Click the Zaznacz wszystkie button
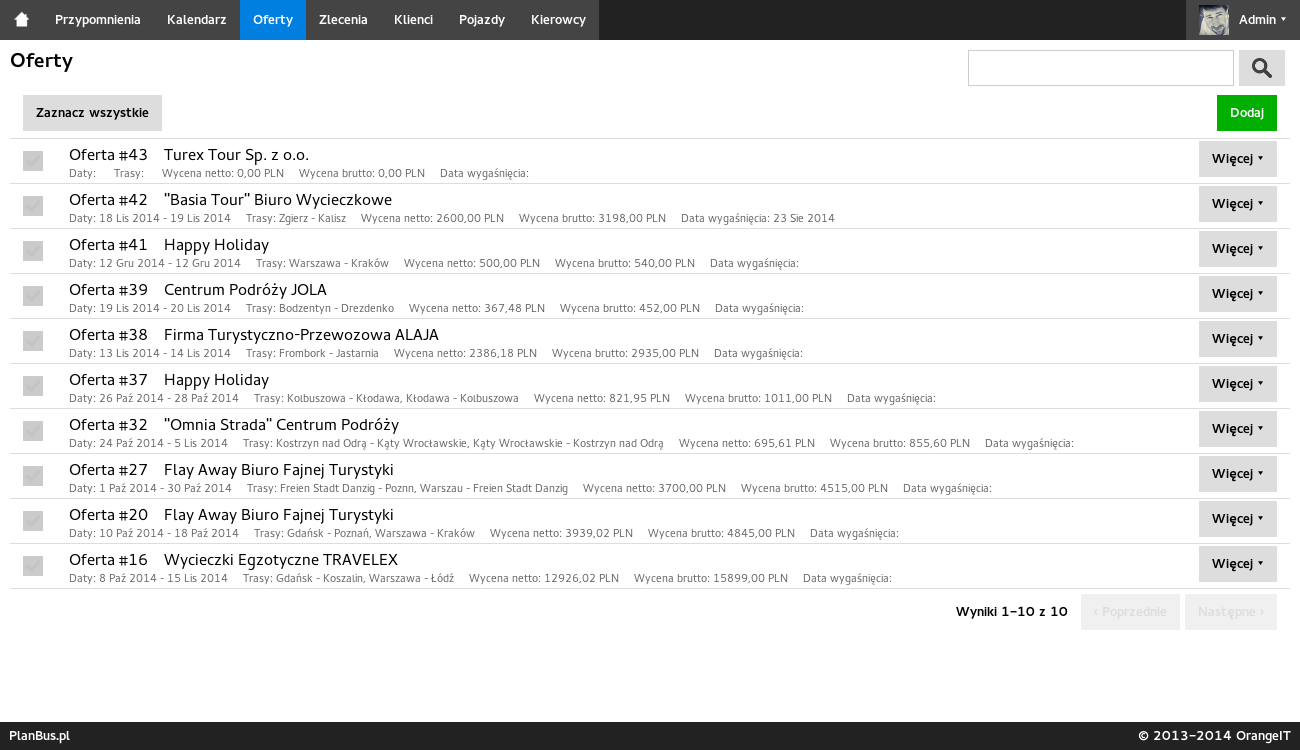 [x=92, y=113]
